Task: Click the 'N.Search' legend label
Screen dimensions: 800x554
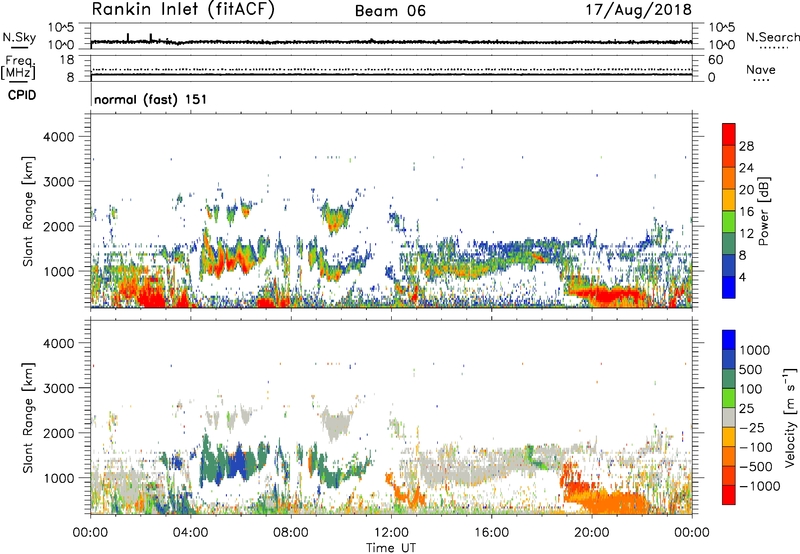Action: [x=772, y=37]
